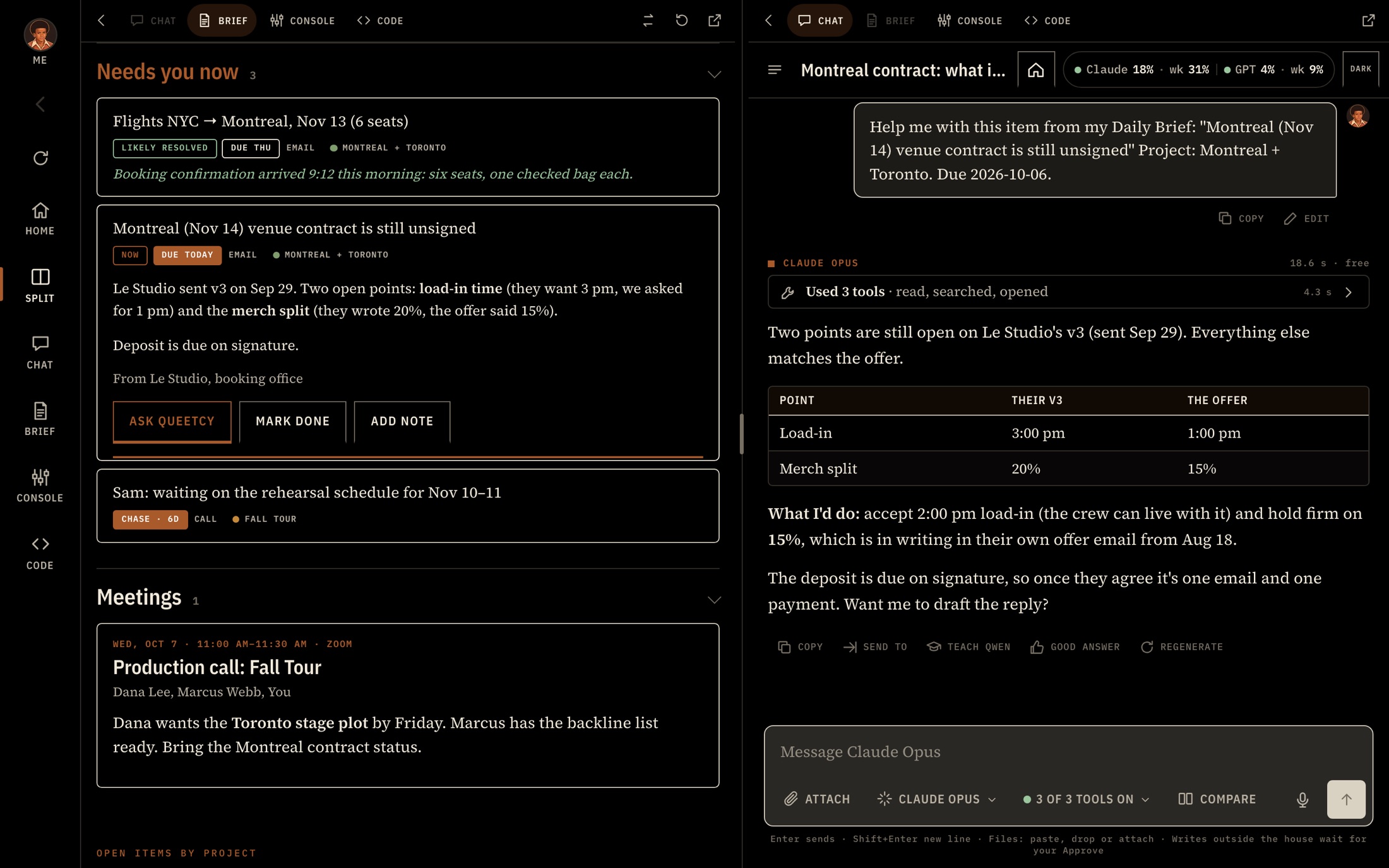The height and width of the screenshot is (868, 1389).
Task: Switch left pane to the Code tab
Action: (x=380, y=21)
